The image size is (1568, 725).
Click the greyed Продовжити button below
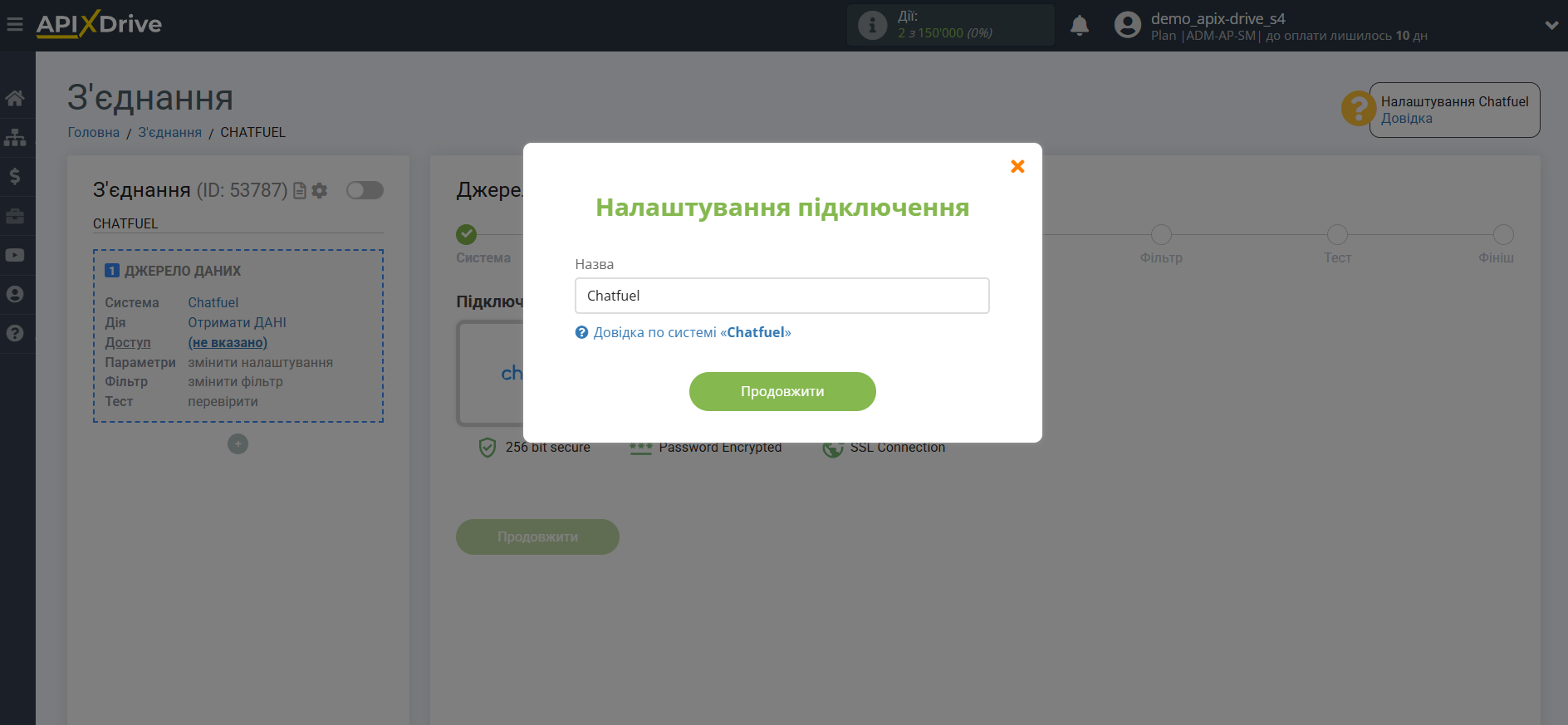(x=537, y=536)
